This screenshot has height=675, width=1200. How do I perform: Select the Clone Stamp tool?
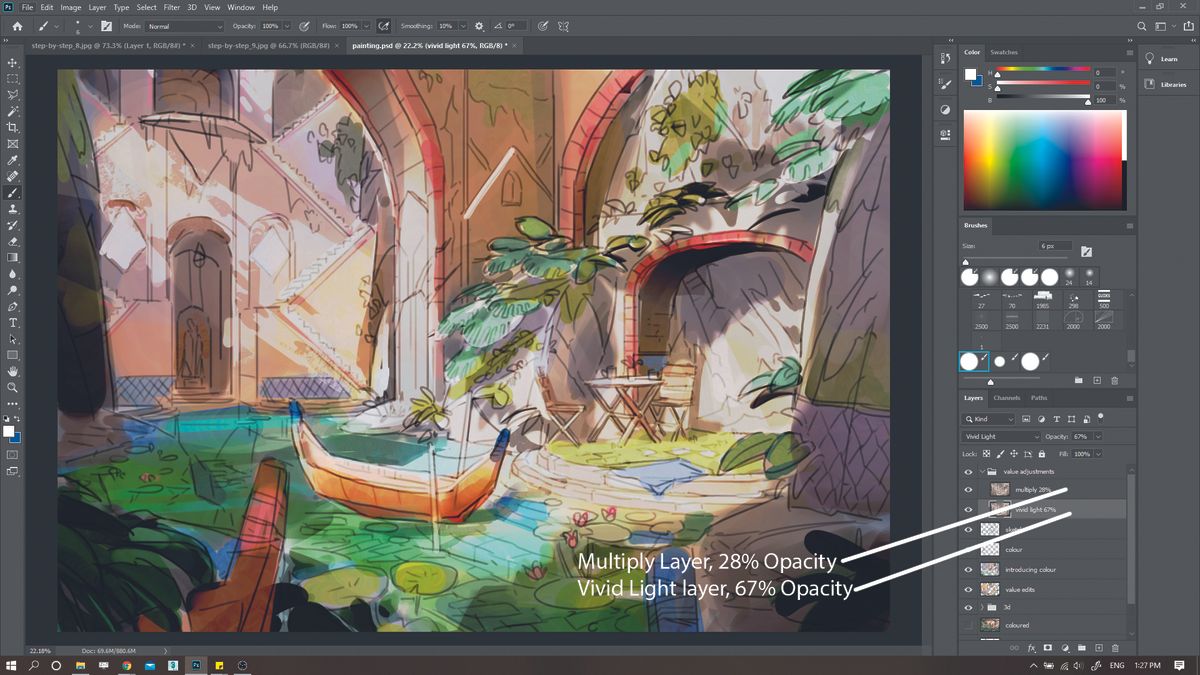(13, 209)
